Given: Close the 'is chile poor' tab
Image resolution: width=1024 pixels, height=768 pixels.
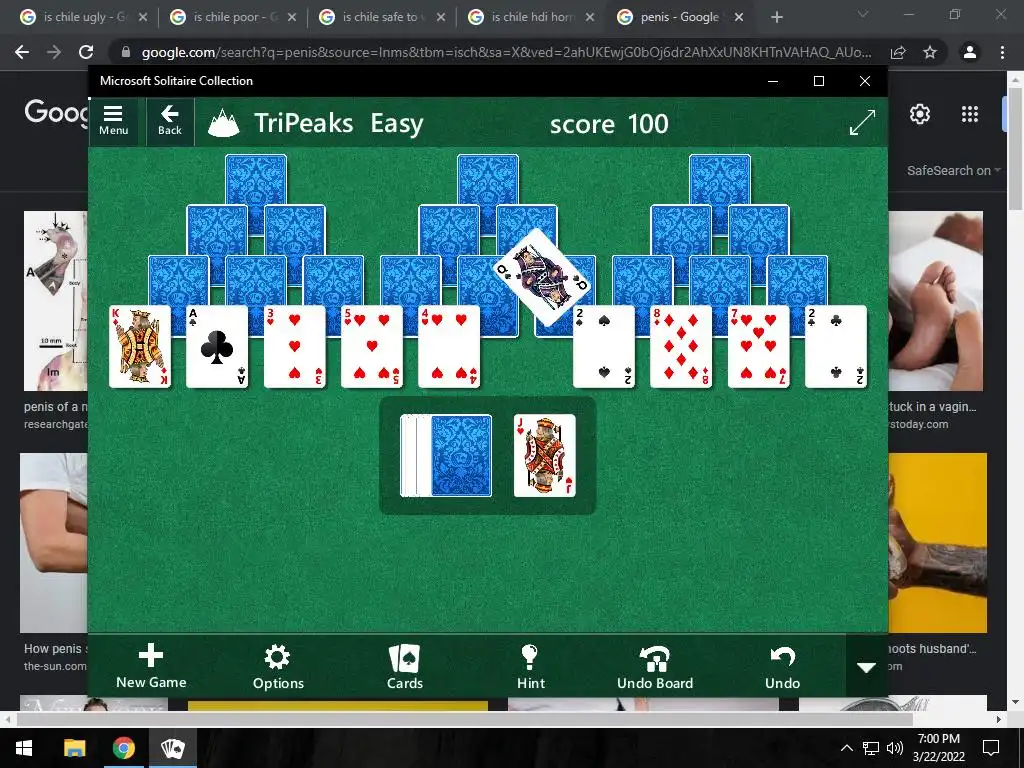Looking at the screenshot, I should 292,17.
